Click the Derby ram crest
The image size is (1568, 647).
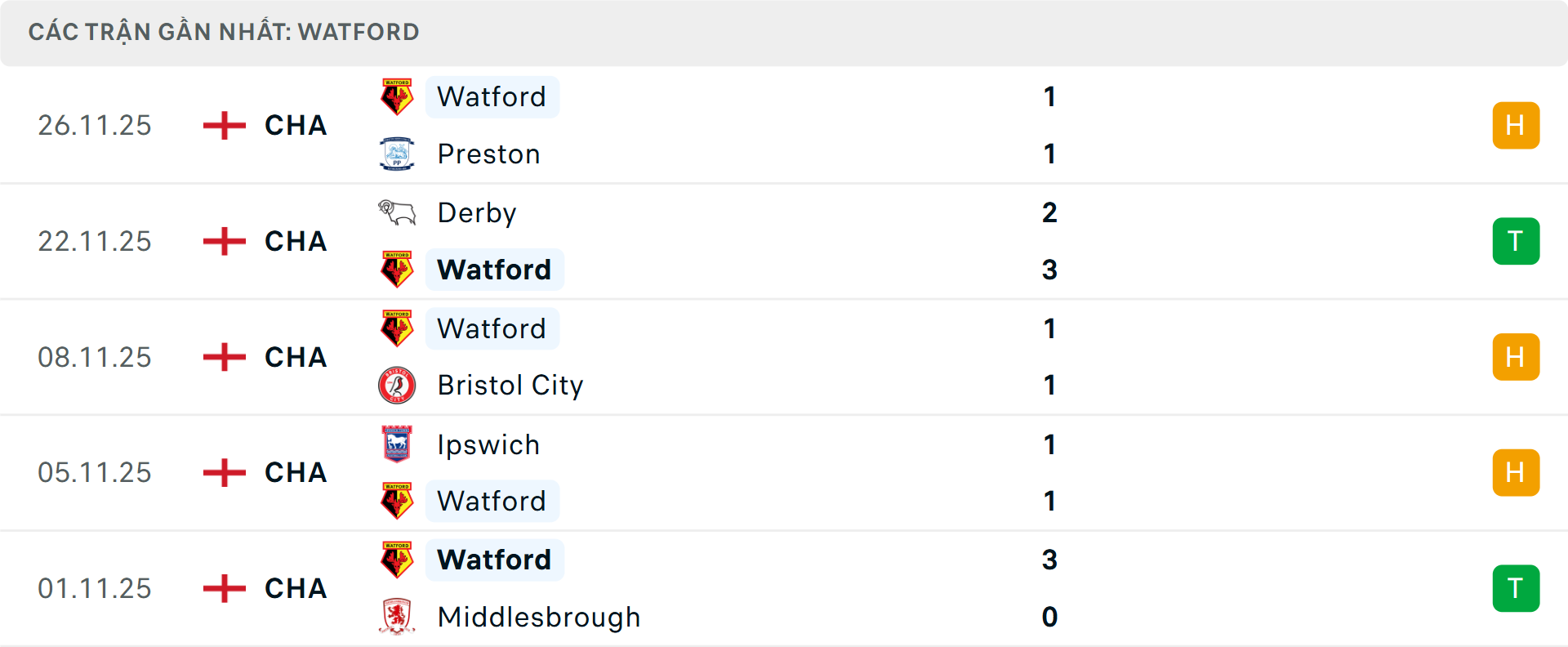pos(397,212)
